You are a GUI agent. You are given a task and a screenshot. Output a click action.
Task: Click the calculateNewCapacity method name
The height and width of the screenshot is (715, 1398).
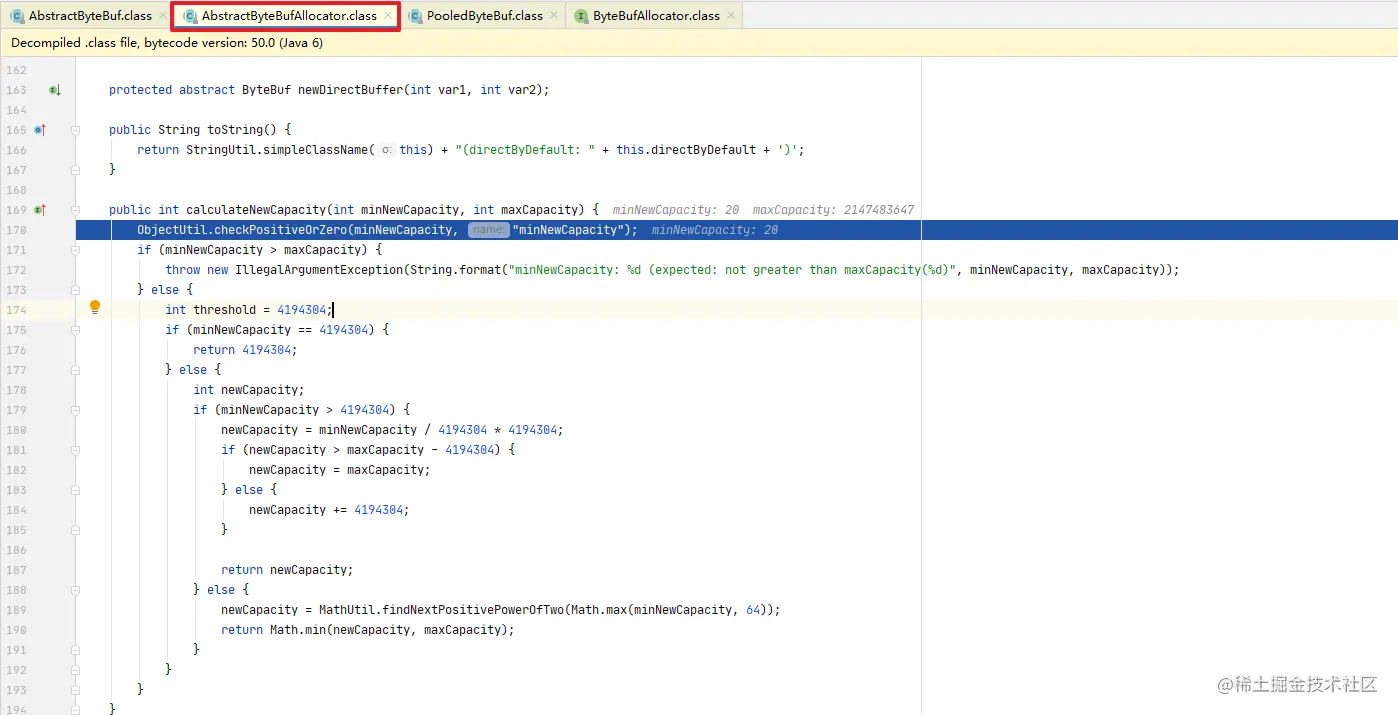[x=256, y=210]
